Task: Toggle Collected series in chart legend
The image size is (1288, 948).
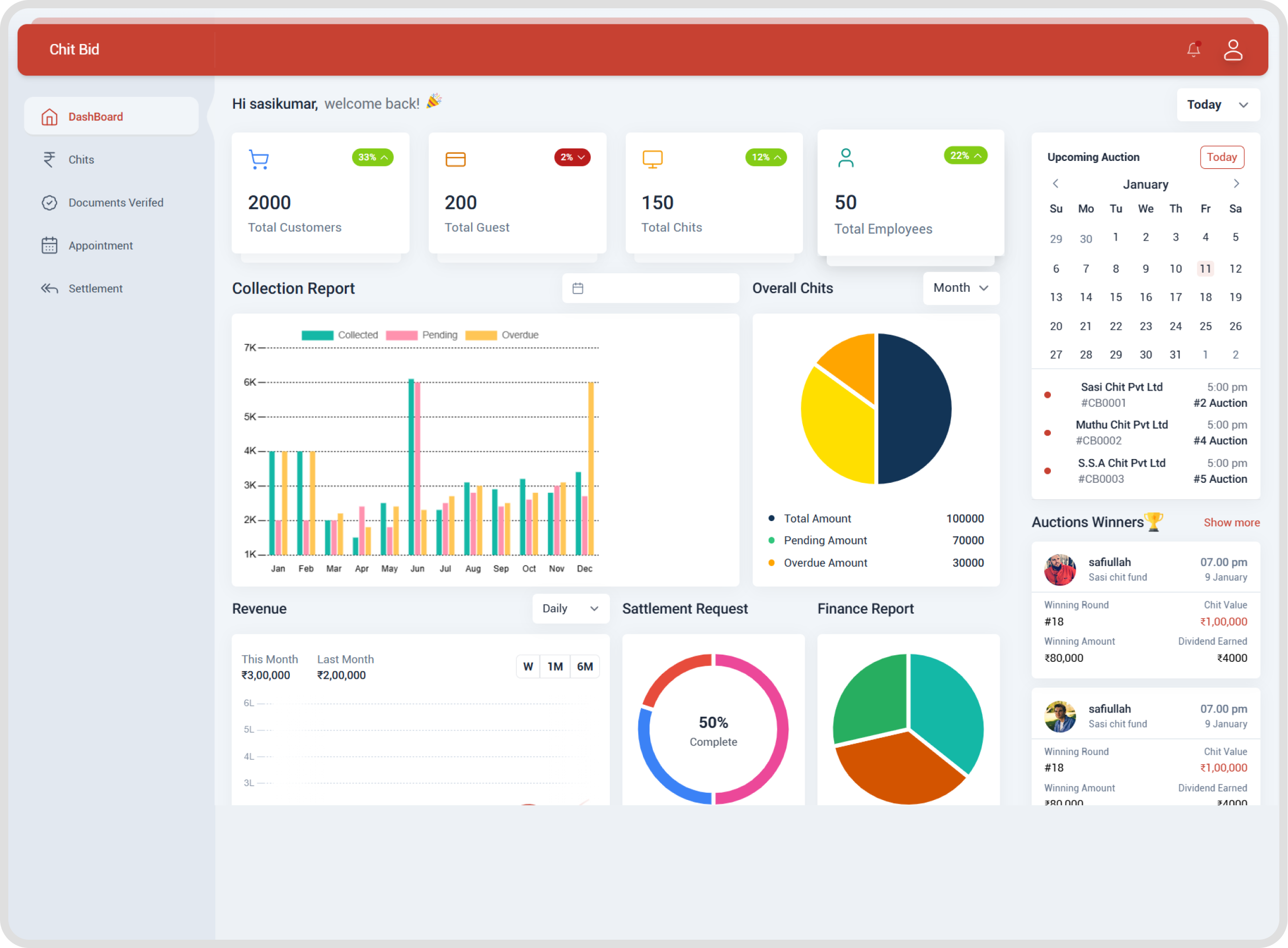Action: (340, 335)
